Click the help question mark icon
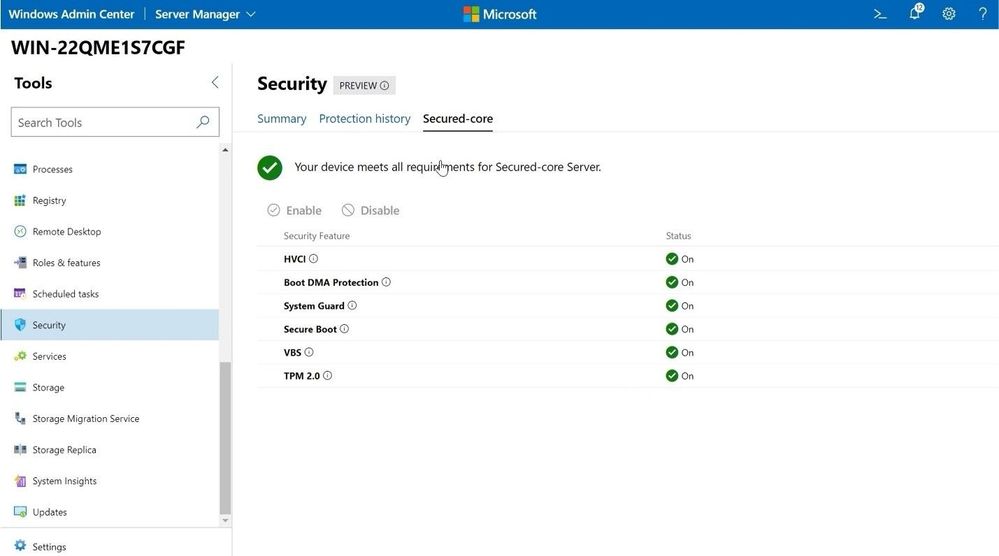Image resolution: width=999 pixels, height=556 pixels. point(982,14)
